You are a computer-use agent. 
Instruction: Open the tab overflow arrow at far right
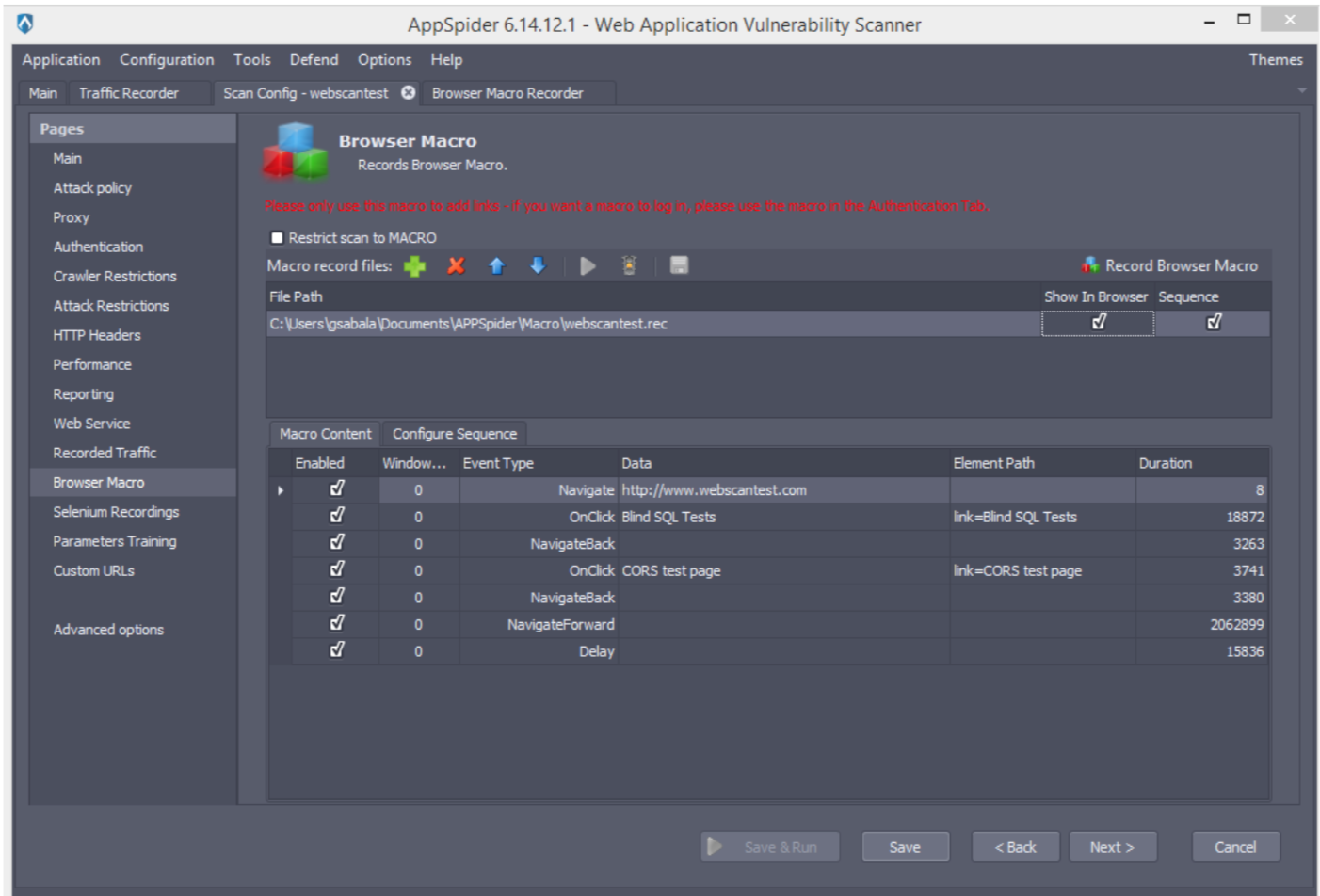(x=1301, y=90)
